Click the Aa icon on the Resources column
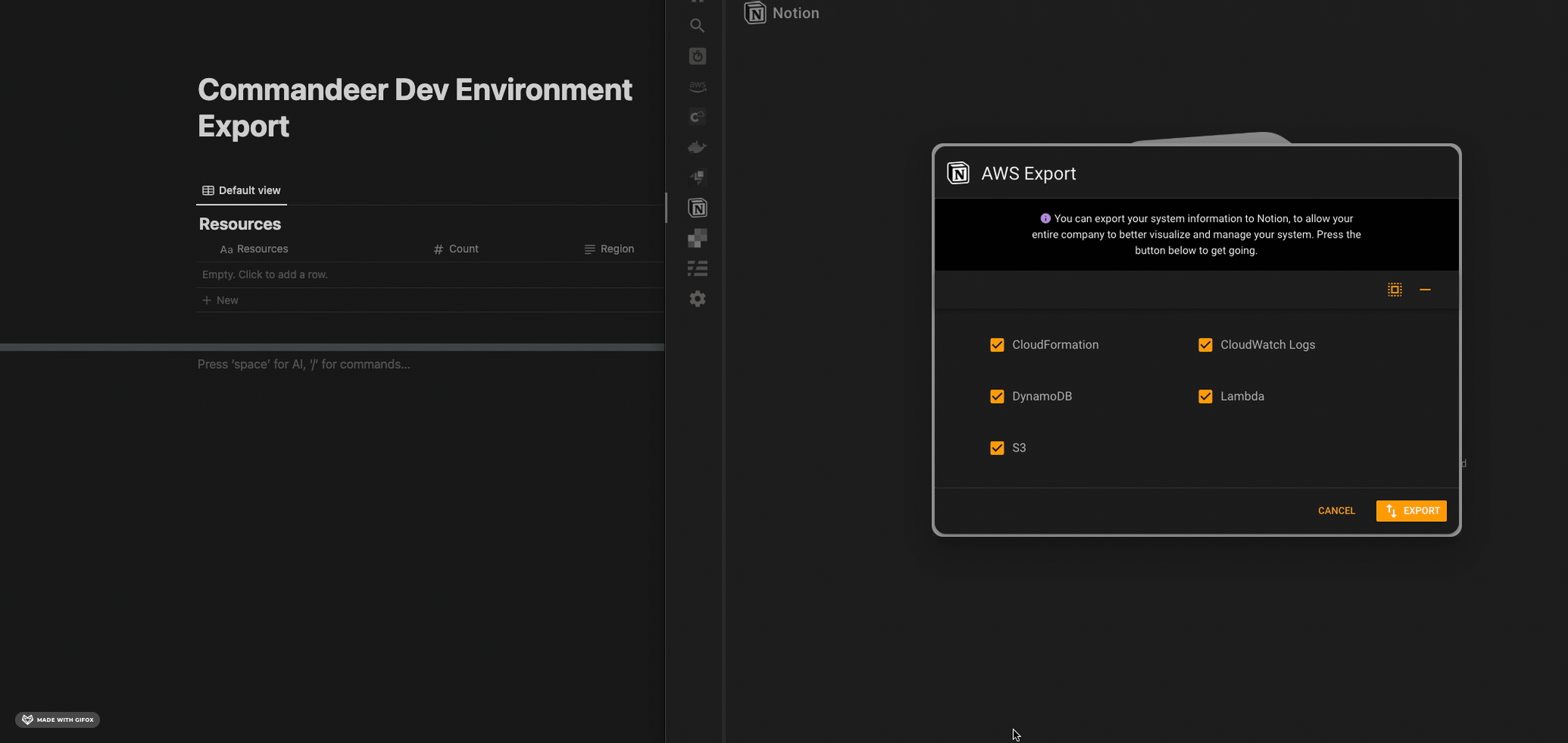The height and width of the screenshot is (743, 1568). (x=226, y=249)
